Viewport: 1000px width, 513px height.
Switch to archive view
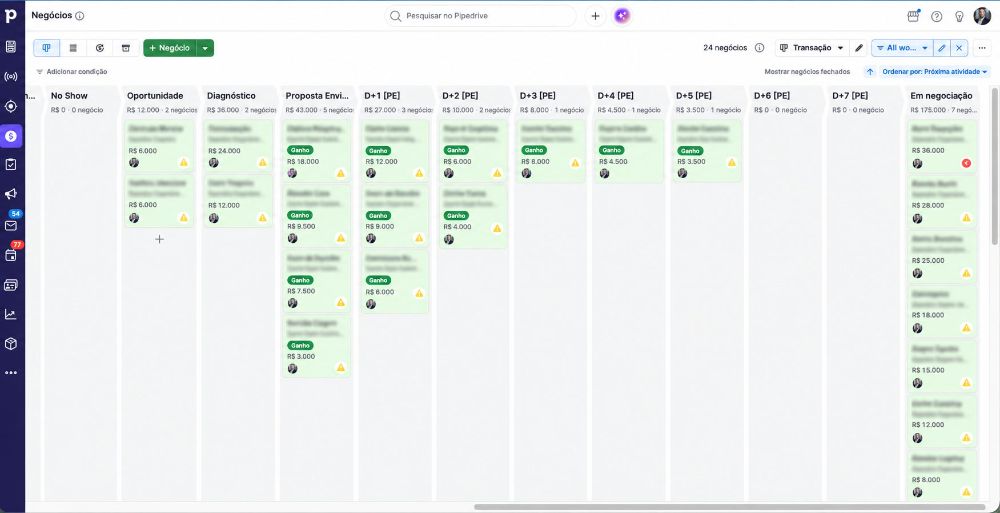(x=126, y=48)
